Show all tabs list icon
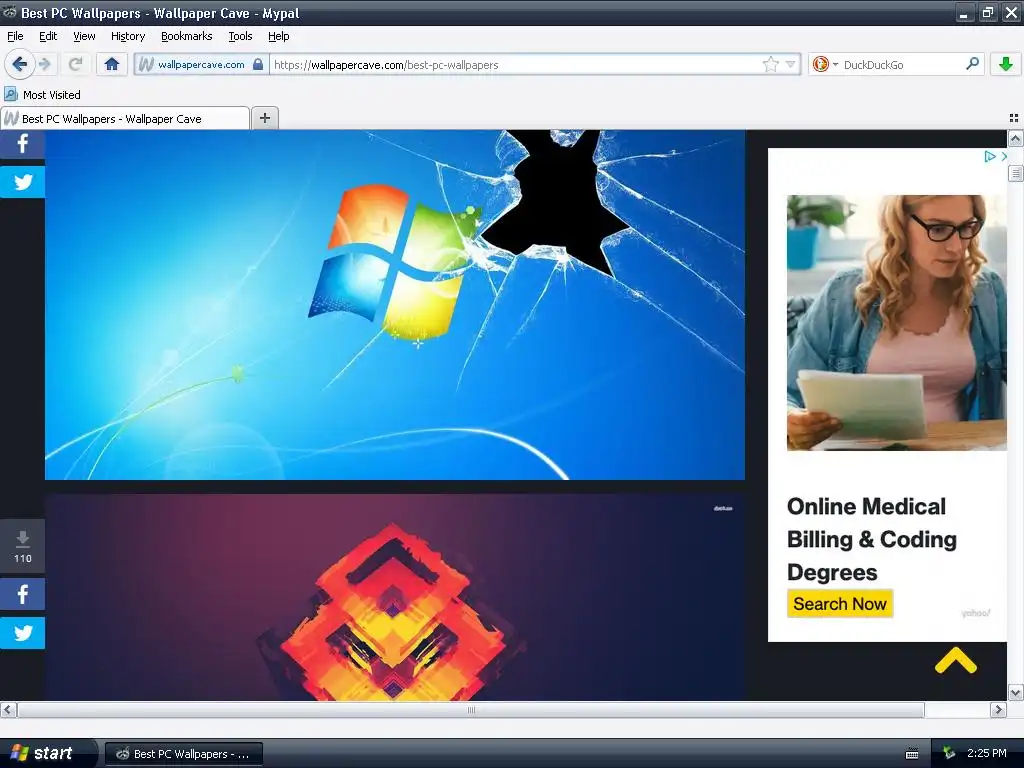The height and width of the screenshot is (768, 1024). pos(1014,118)
